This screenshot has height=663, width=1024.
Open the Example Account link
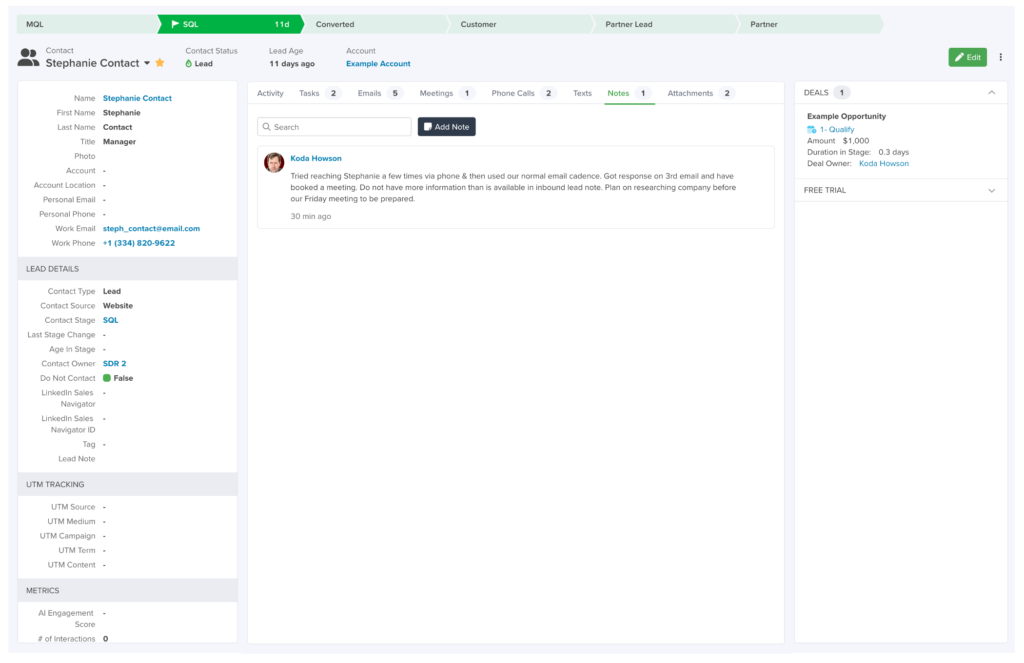click(x=378, y=63)
